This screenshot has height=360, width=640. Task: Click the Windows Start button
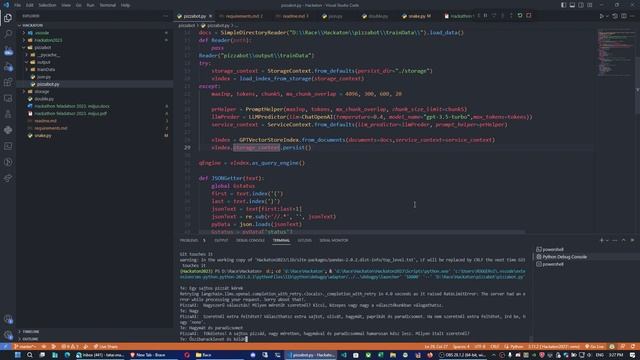[18, 355]
